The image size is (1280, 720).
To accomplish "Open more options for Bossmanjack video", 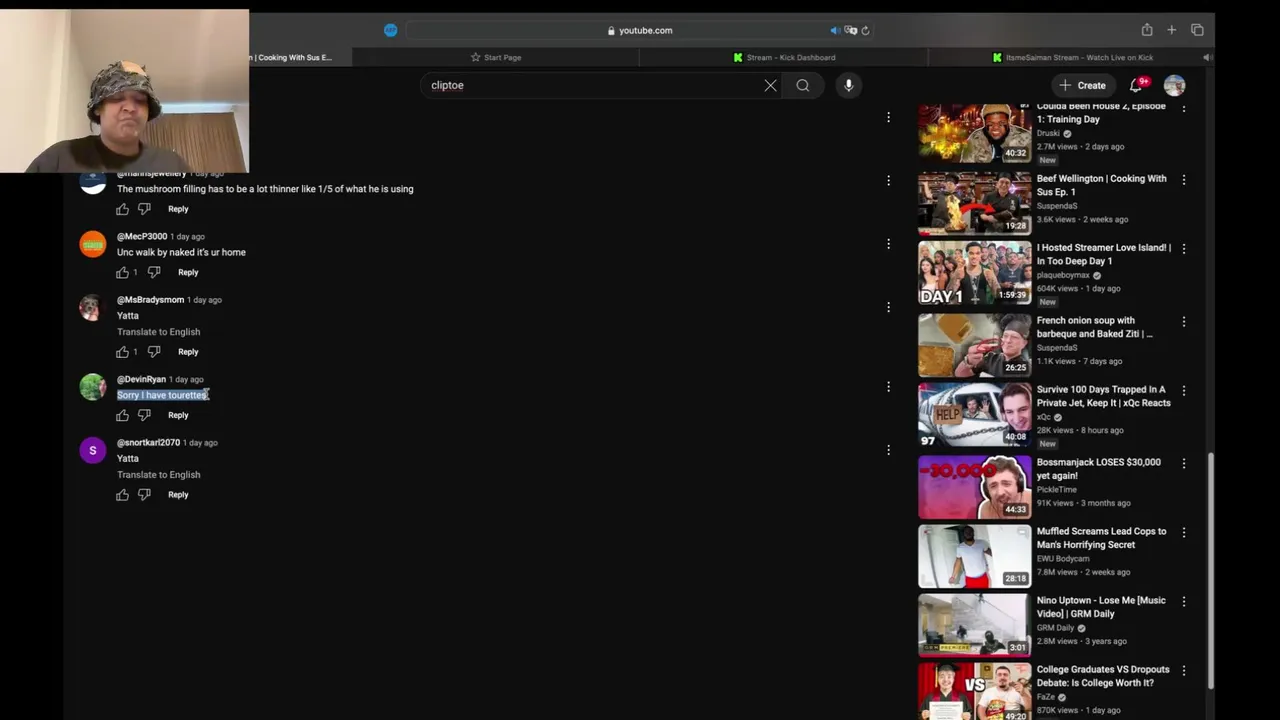I will 1184,464.
